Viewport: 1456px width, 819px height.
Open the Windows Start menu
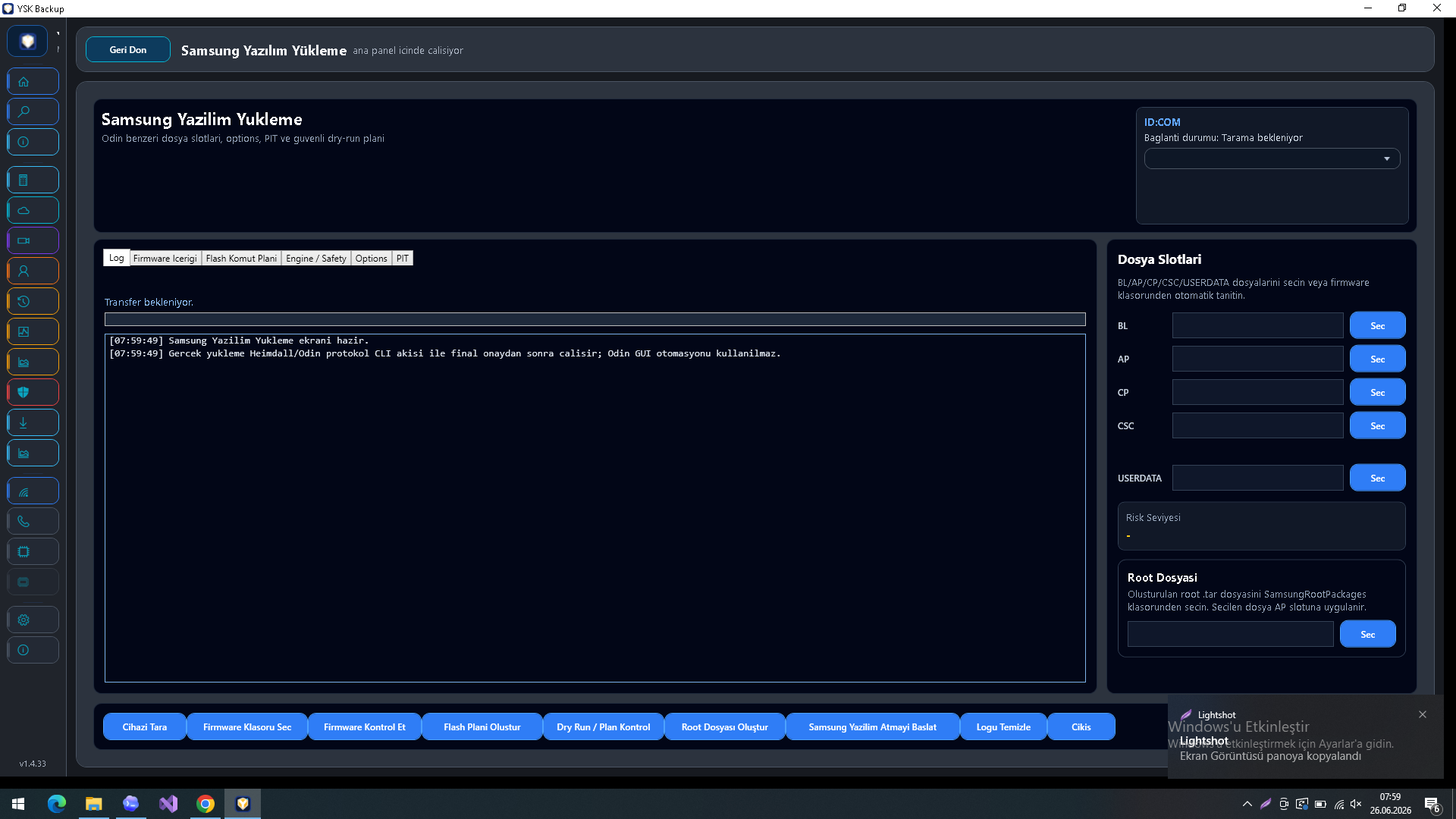pos(18,804)
